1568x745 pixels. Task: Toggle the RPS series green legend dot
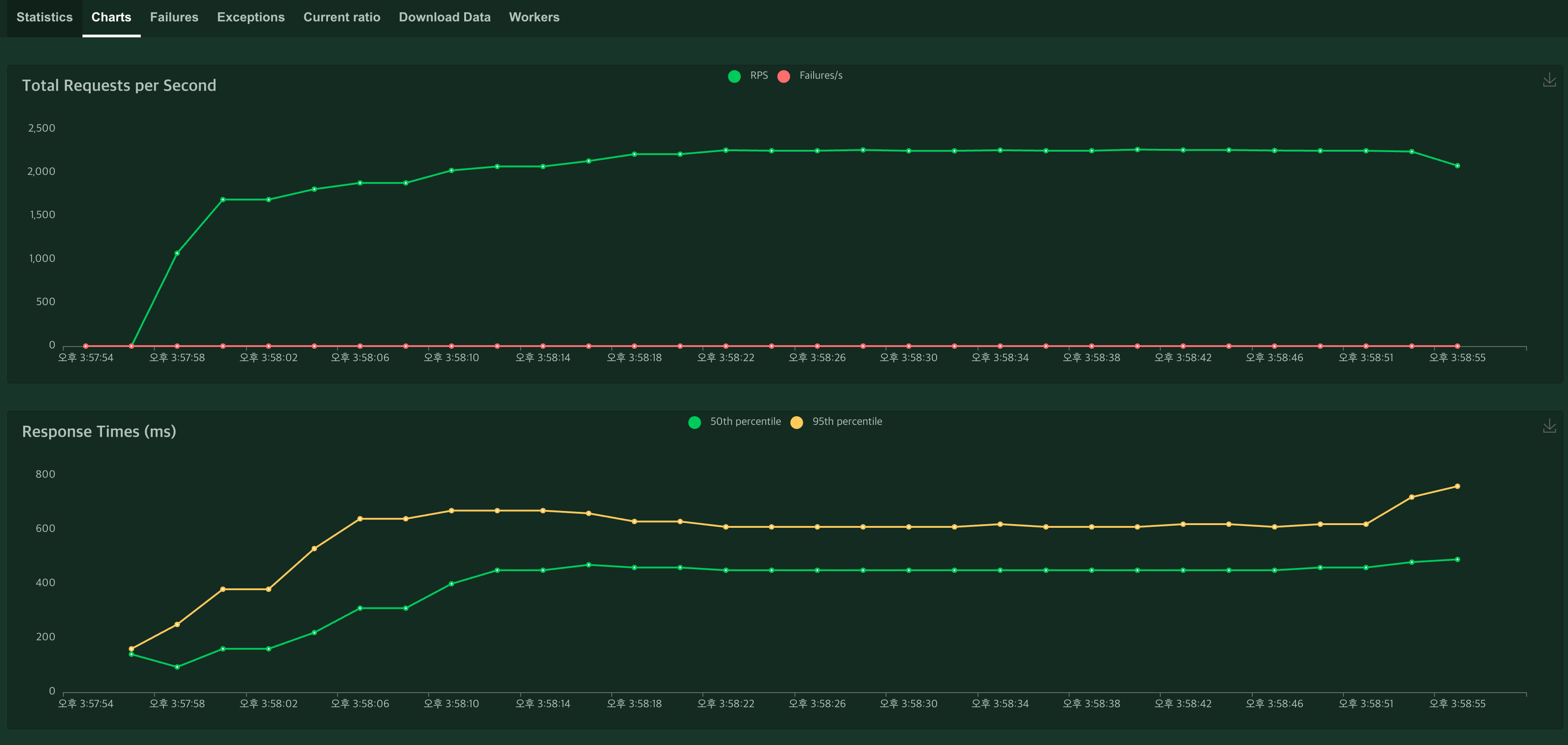pyautogui.click(x=734, y=76)
